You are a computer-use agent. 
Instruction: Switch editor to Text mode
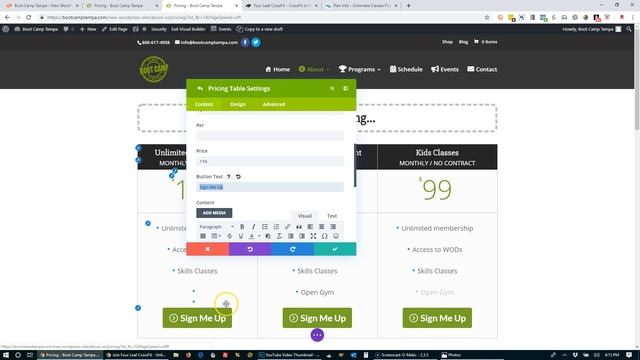332,216
